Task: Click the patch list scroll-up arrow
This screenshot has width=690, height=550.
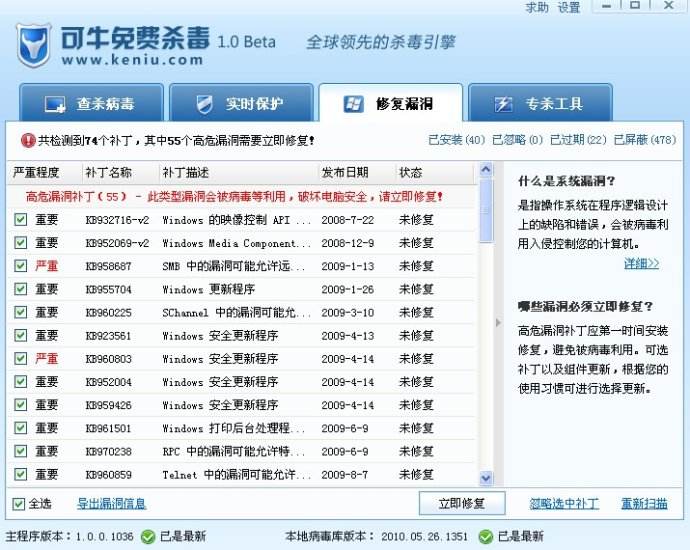Action: point(486,170)
